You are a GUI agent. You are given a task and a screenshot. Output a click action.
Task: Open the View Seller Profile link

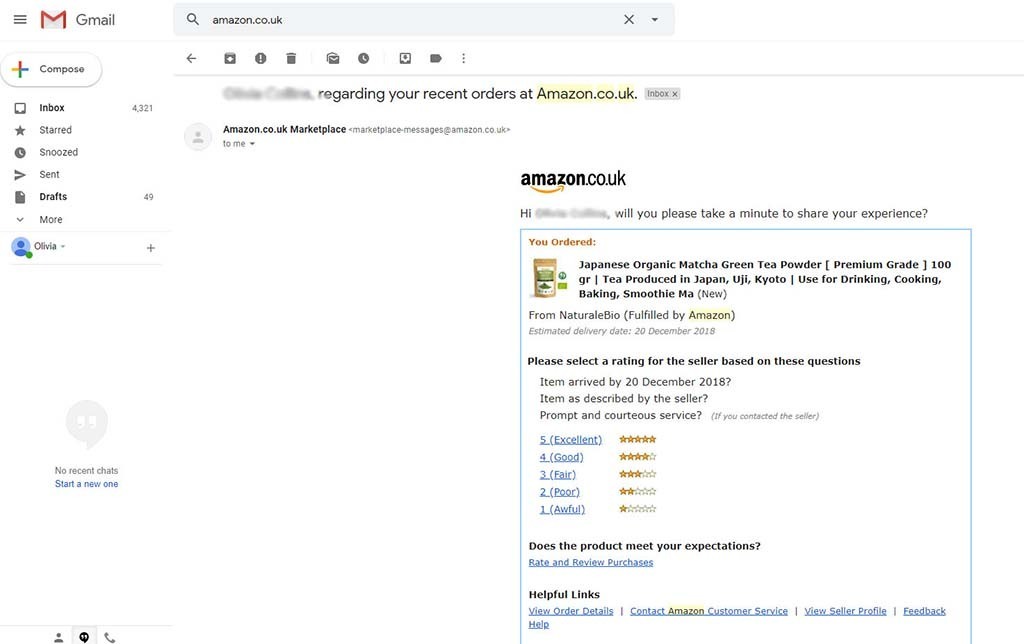click(x=845, y=611)
